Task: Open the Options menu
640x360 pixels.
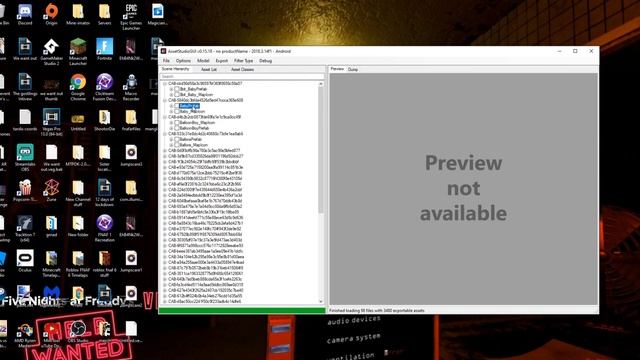Action: click(x=183, y=61)
